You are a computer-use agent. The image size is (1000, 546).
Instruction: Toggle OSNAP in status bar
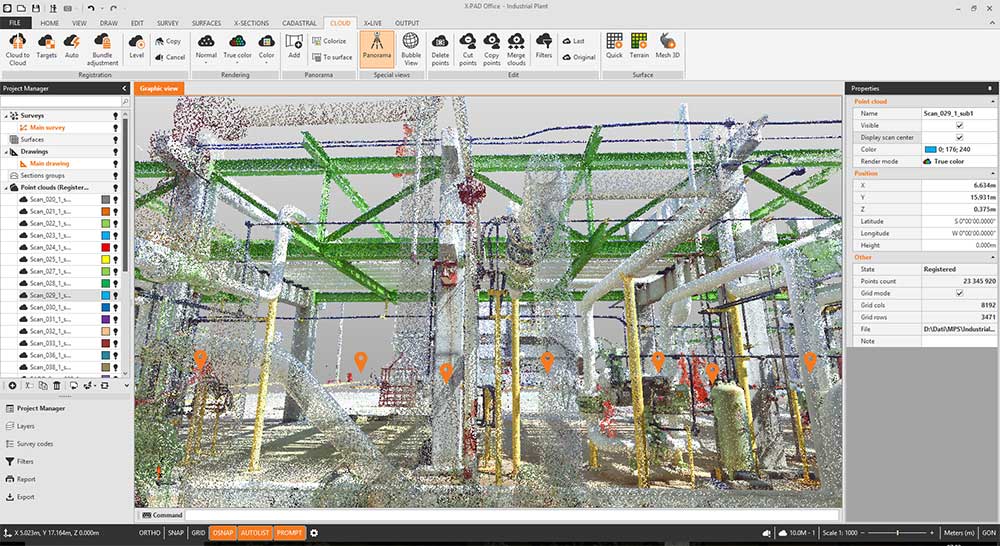[x=223, y=533]
